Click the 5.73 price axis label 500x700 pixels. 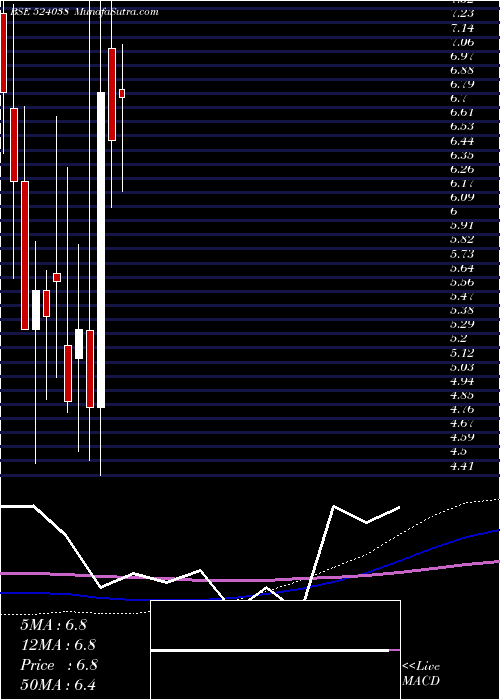tap(462, 254)
